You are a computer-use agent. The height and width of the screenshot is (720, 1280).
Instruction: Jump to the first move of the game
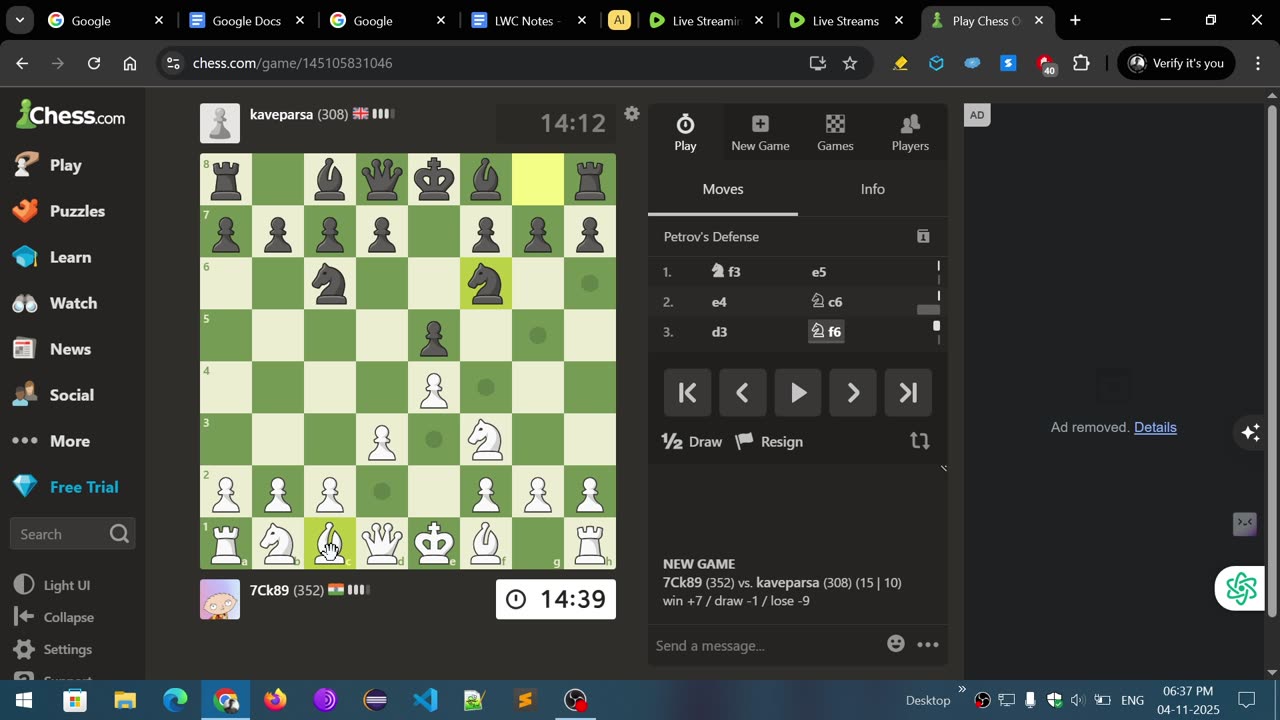(x=688, y=393)
